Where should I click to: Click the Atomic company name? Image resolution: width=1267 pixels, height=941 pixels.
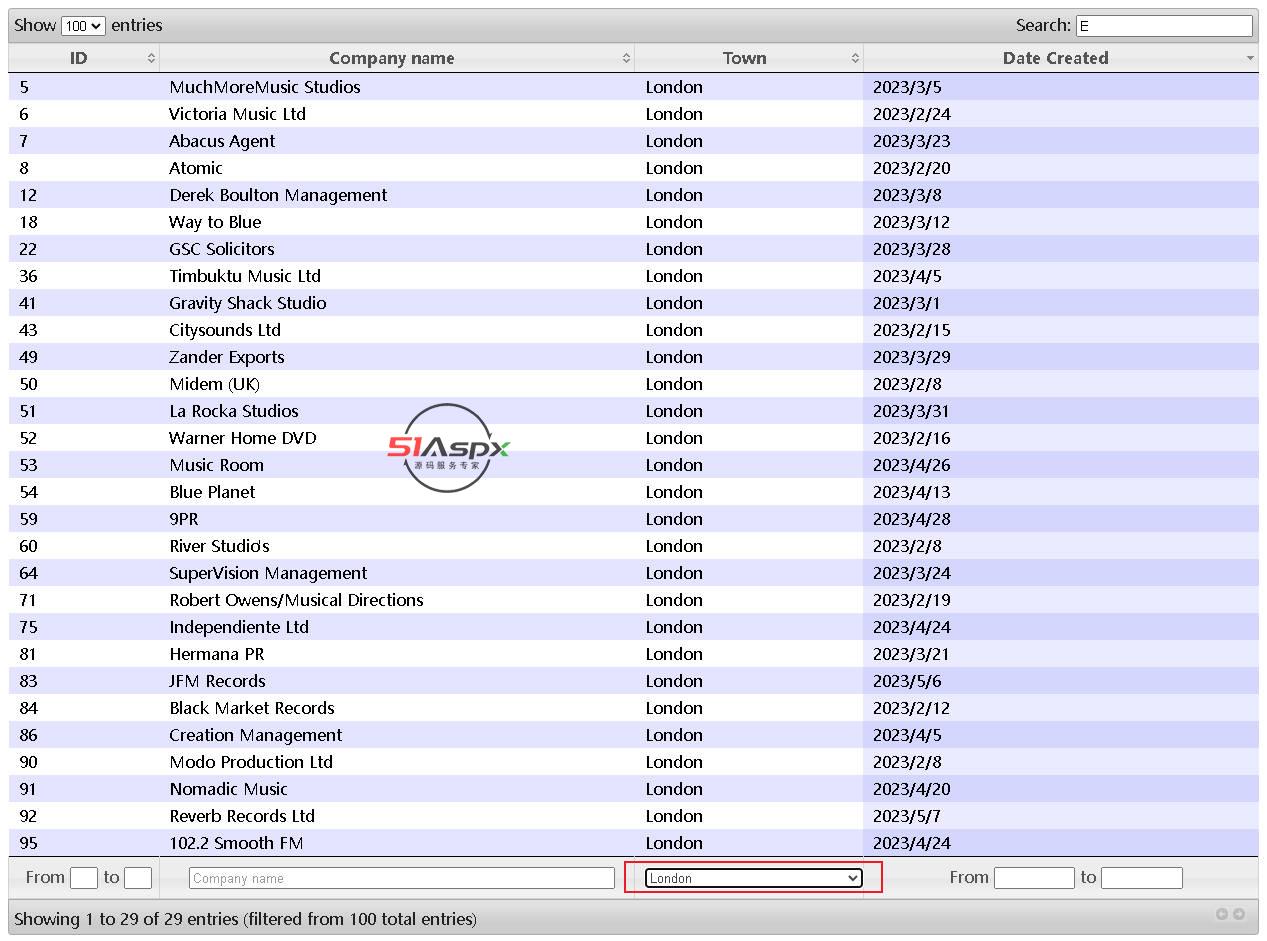pyautogui.click(x=196, y=168)
